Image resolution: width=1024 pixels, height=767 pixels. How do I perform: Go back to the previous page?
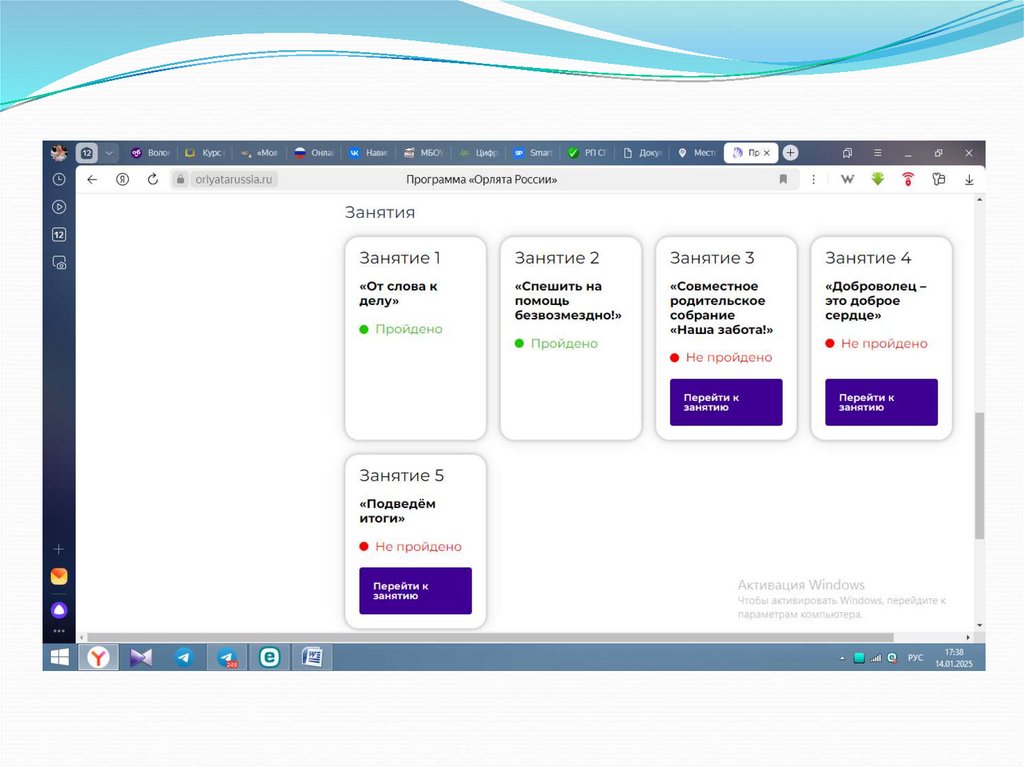92,180
